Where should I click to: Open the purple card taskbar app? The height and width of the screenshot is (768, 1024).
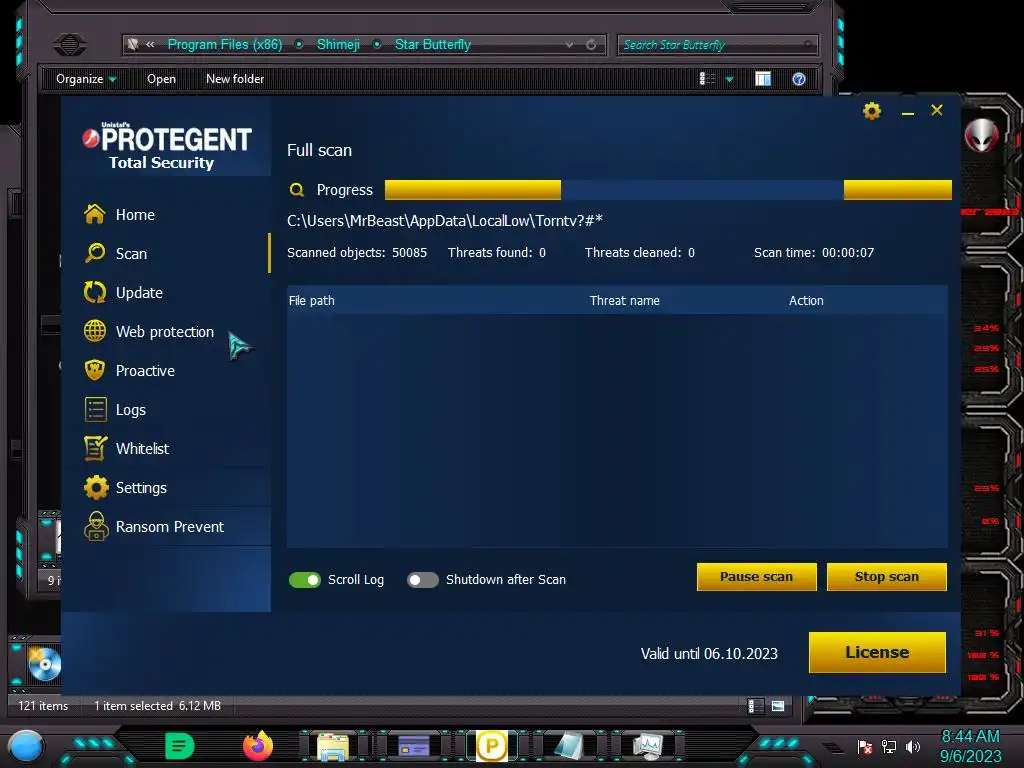(x=413, y=746)
